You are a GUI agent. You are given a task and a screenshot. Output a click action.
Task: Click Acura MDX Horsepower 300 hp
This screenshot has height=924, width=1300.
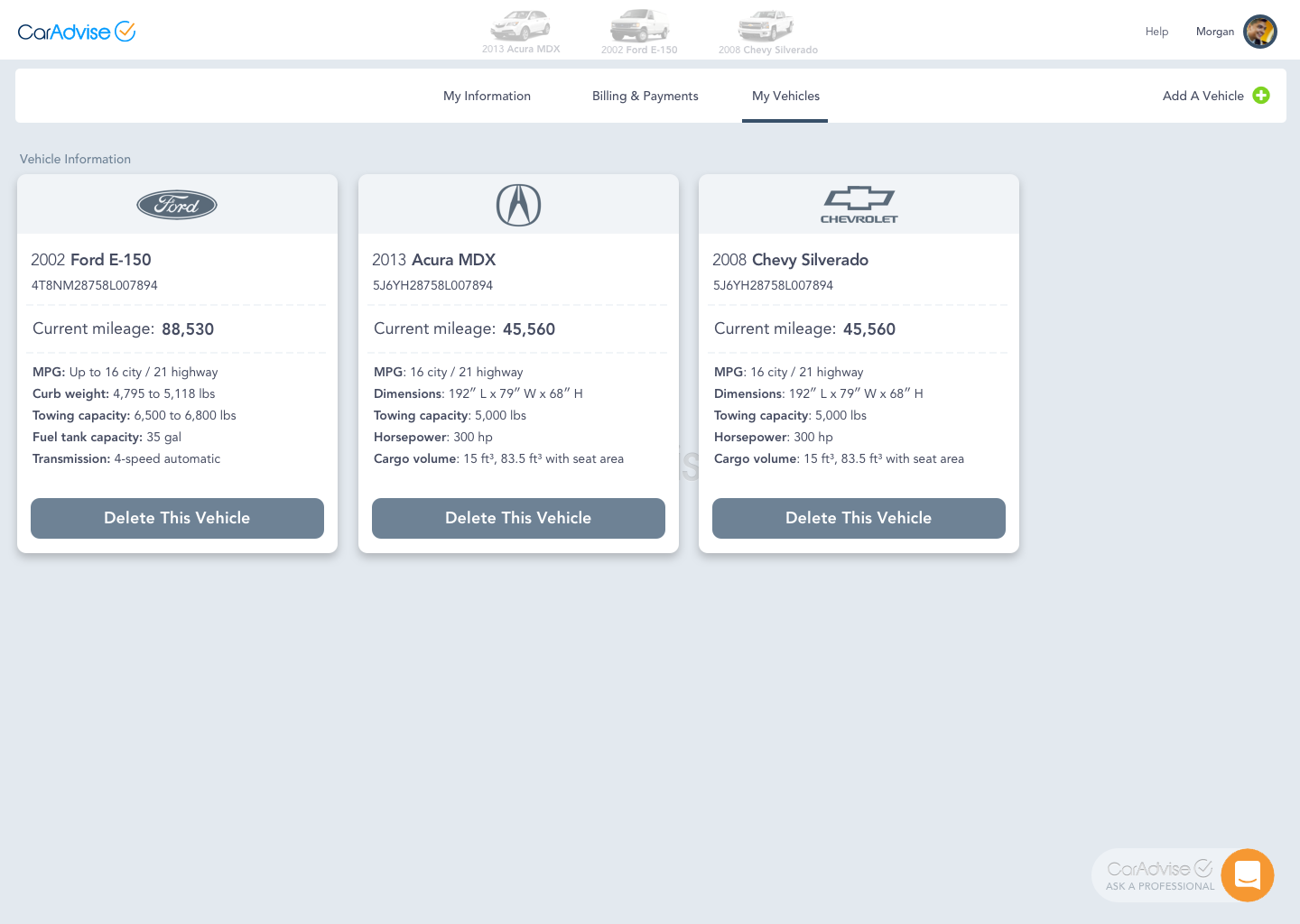(433, 437)
